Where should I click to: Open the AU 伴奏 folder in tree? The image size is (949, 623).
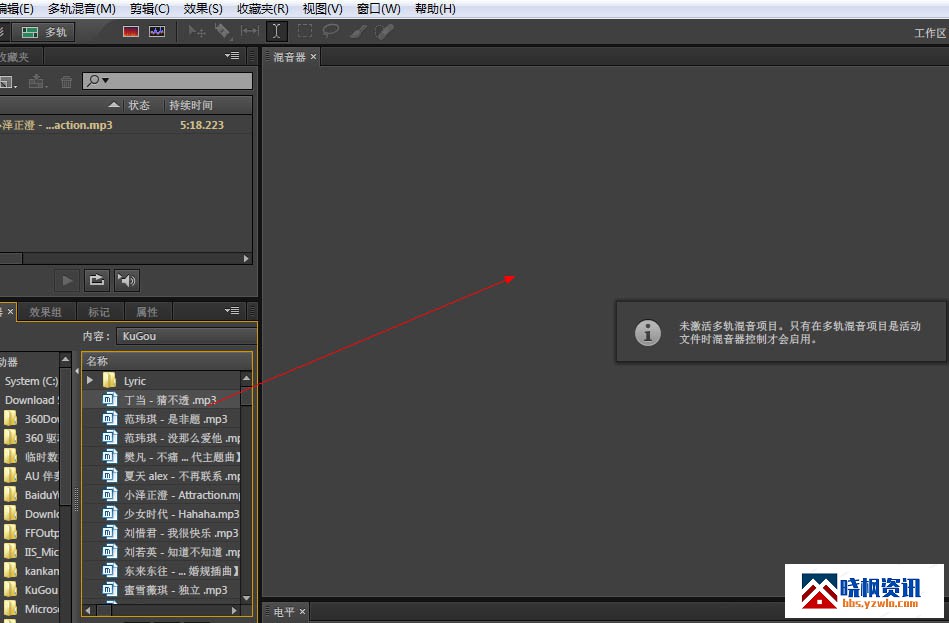(x=42, y=476)
